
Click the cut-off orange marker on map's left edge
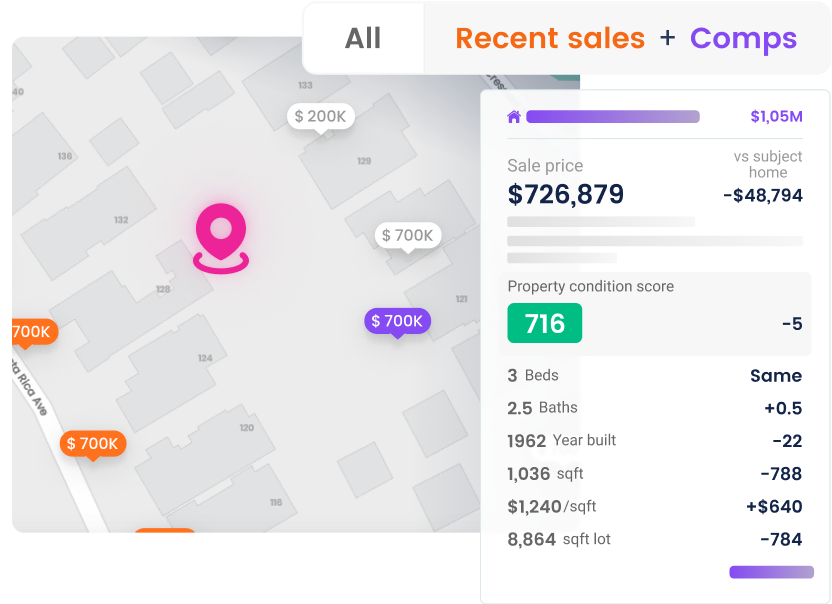click(31, 331)
